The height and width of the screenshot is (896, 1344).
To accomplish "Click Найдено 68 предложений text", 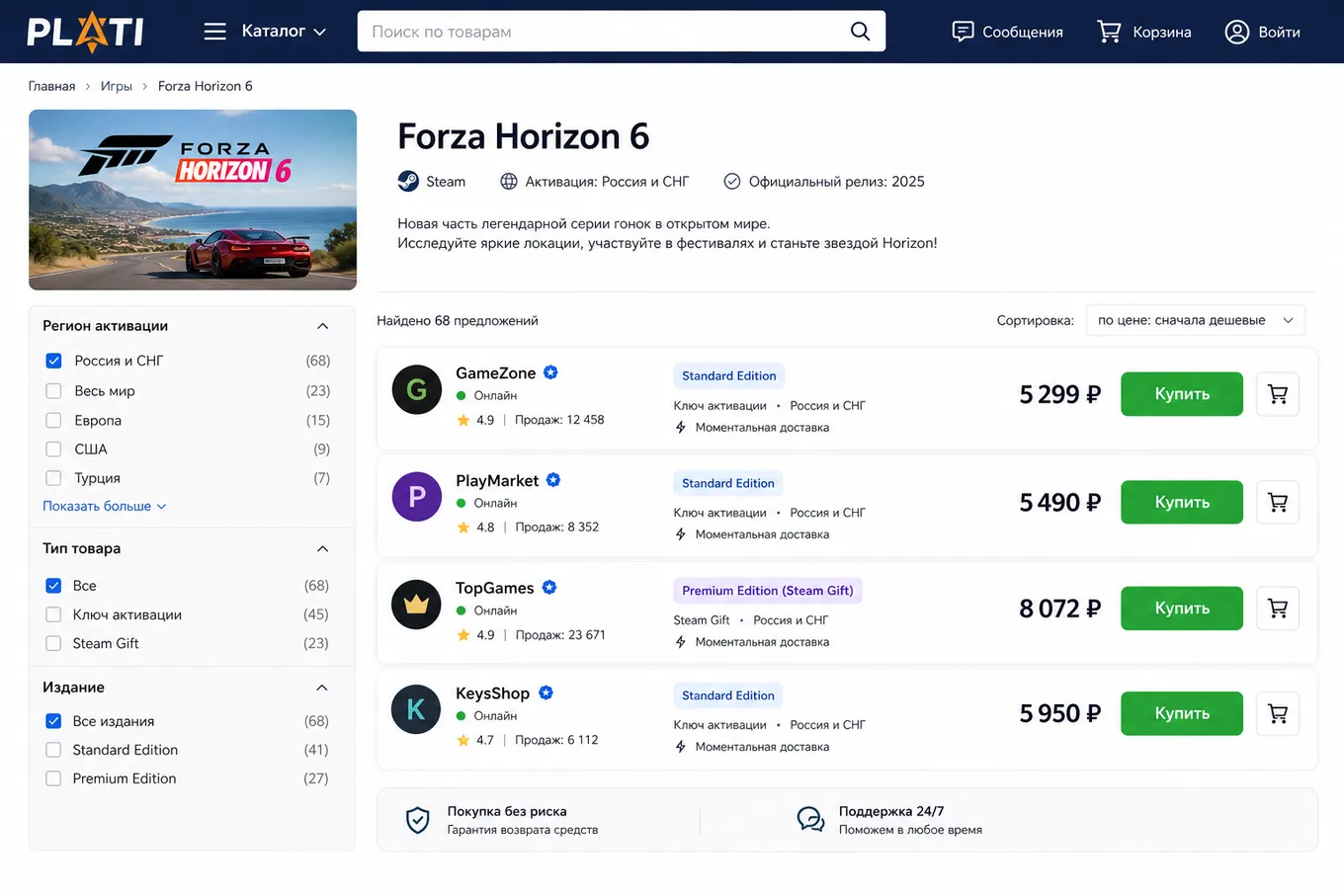I will pos(458,321).
